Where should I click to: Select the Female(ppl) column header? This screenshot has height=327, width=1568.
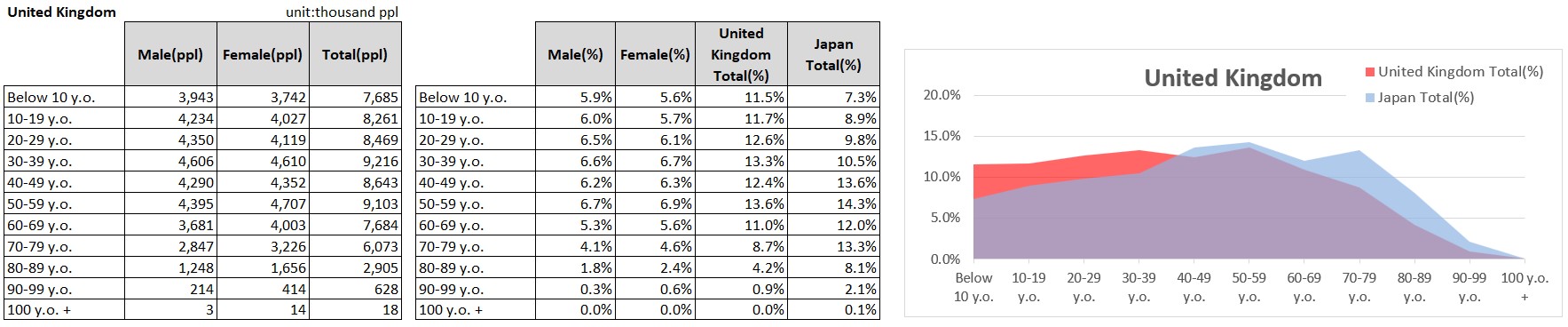263,54
